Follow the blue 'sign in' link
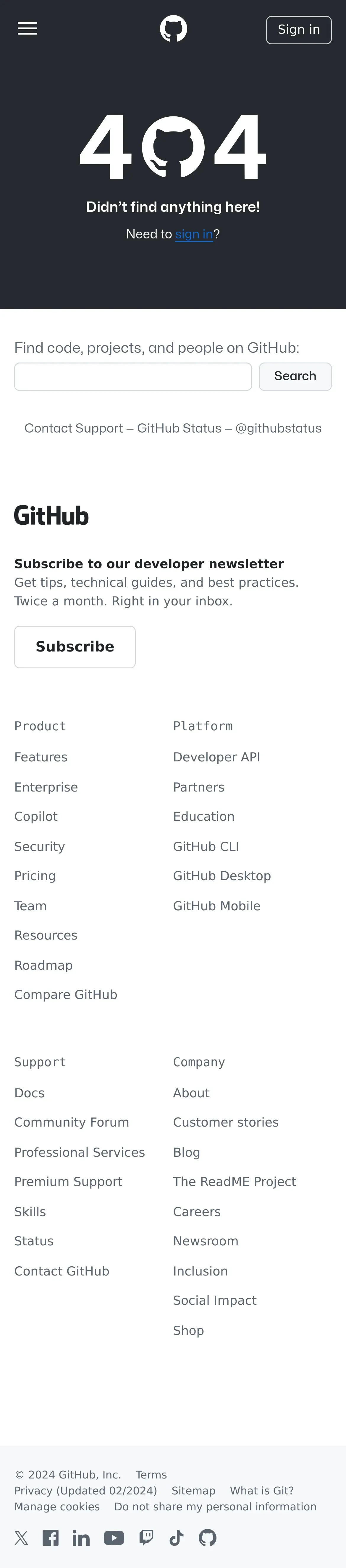The width and height of the screenshot is (346, 1568). [x=194, y=234]
